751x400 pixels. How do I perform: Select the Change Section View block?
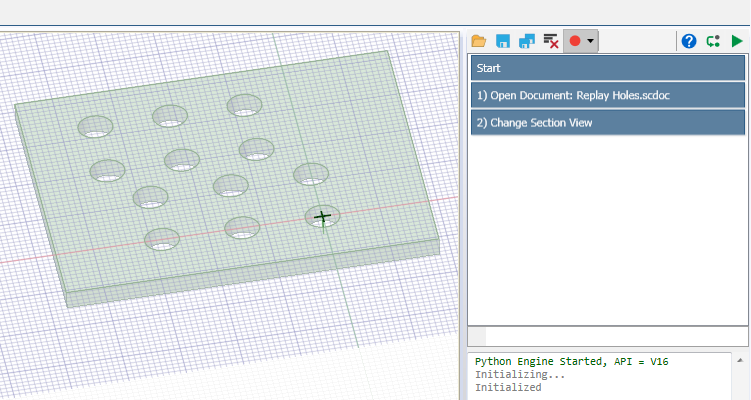tap(608, 123)
